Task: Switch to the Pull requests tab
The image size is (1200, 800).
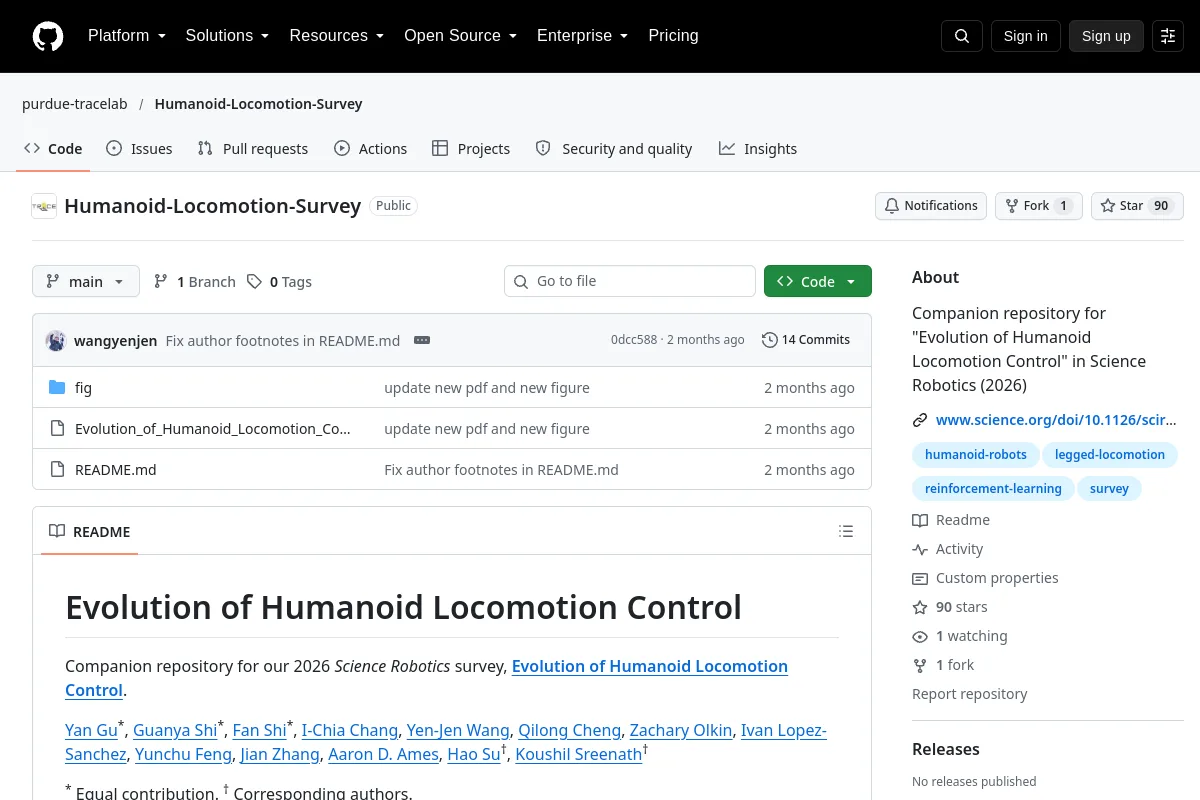Action: 253,149
